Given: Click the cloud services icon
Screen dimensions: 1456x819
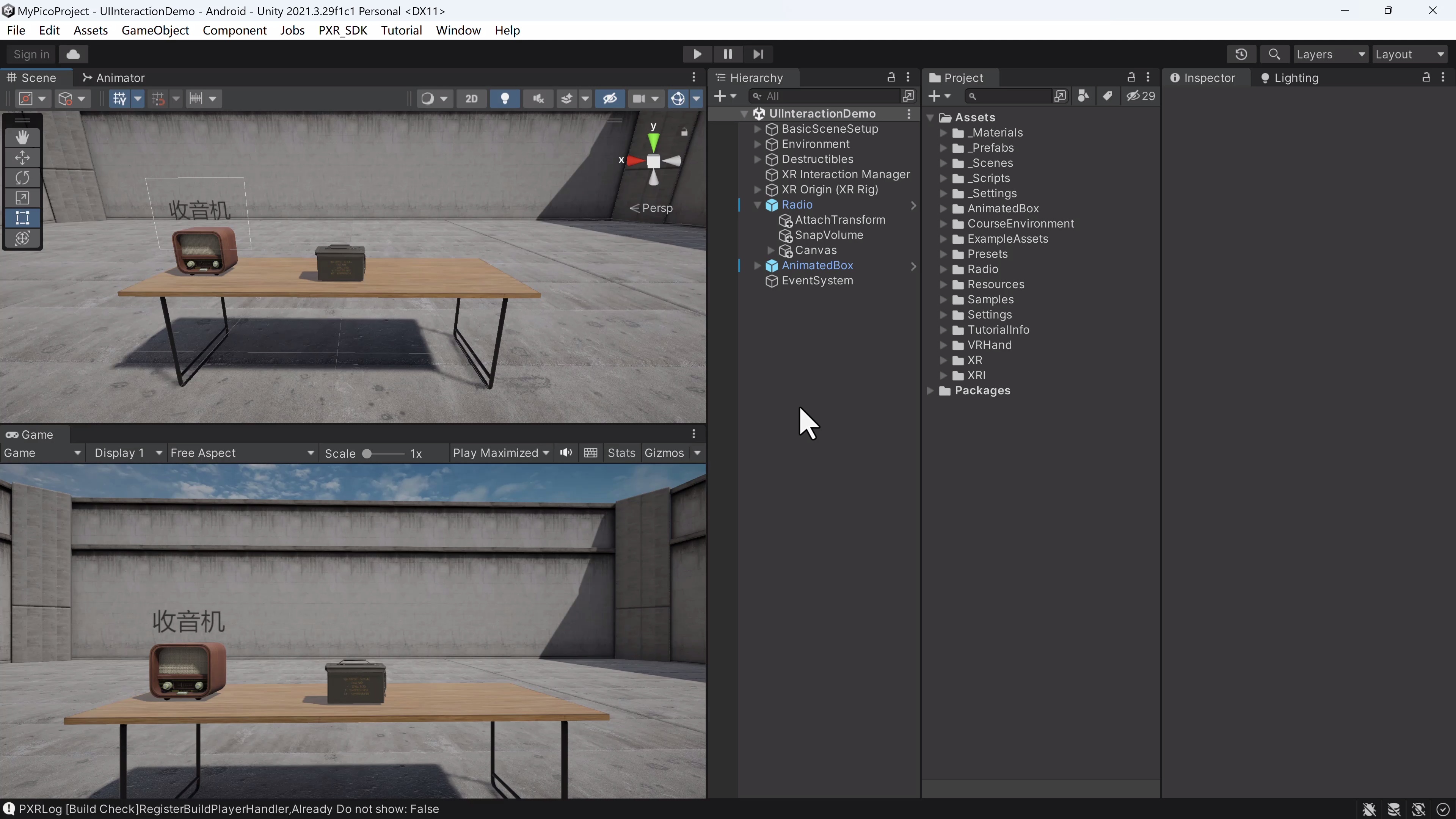Looking at the screenshot, I should click(73, 54).
